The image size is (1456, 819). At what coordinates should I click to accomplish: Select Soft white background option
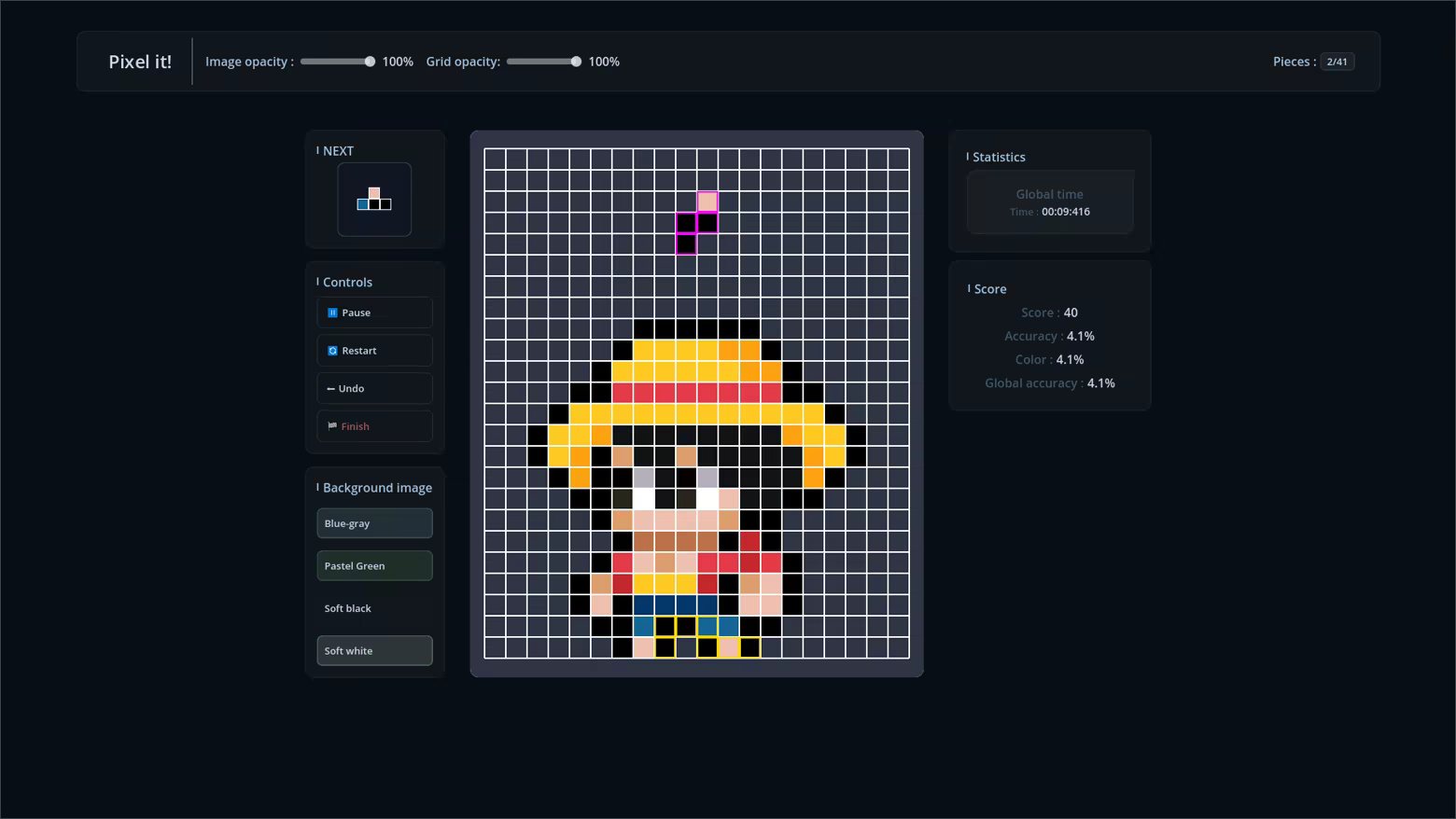click(374, 651)
